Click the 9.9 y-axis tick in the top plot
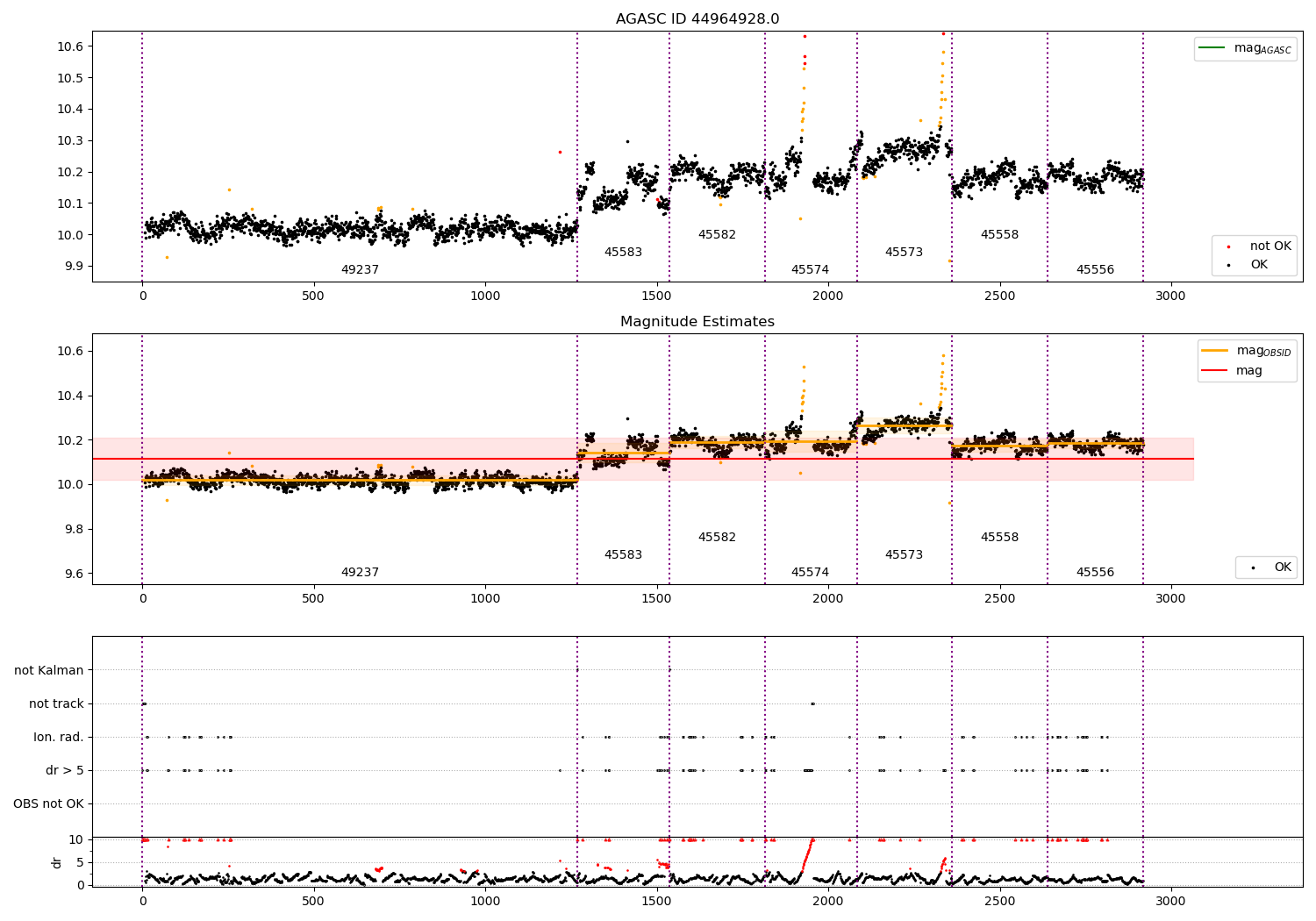1316x921 pixels. 74,267
